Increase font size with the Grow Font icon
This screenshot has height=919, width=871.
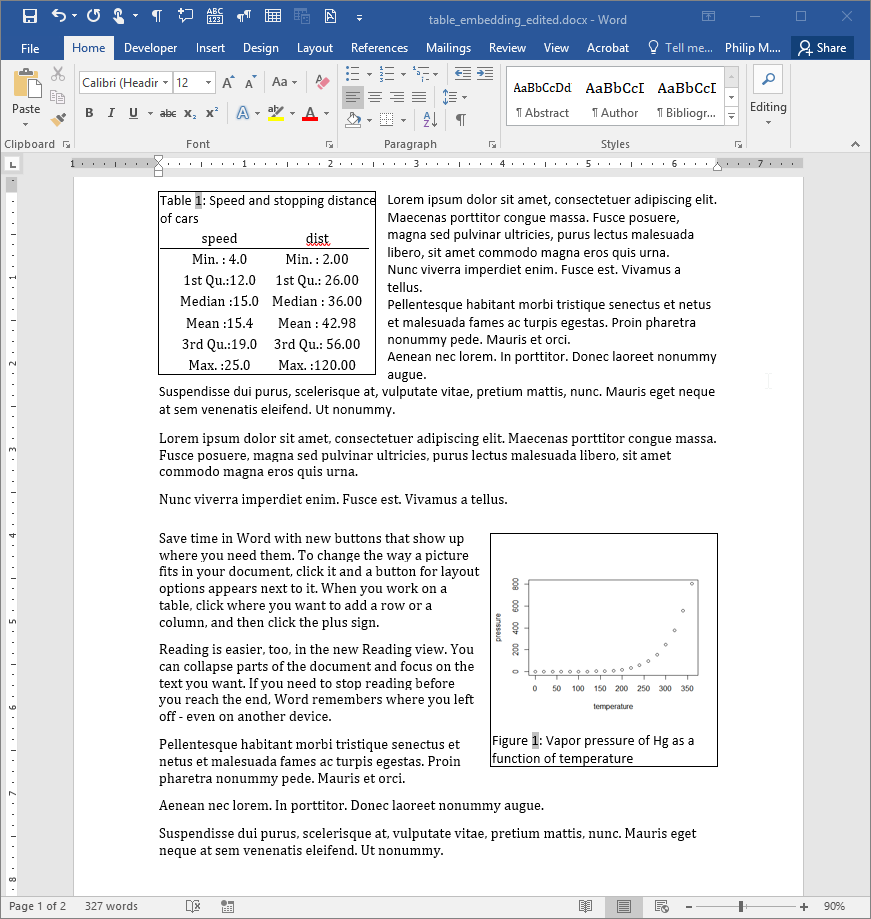click(229, 83)
